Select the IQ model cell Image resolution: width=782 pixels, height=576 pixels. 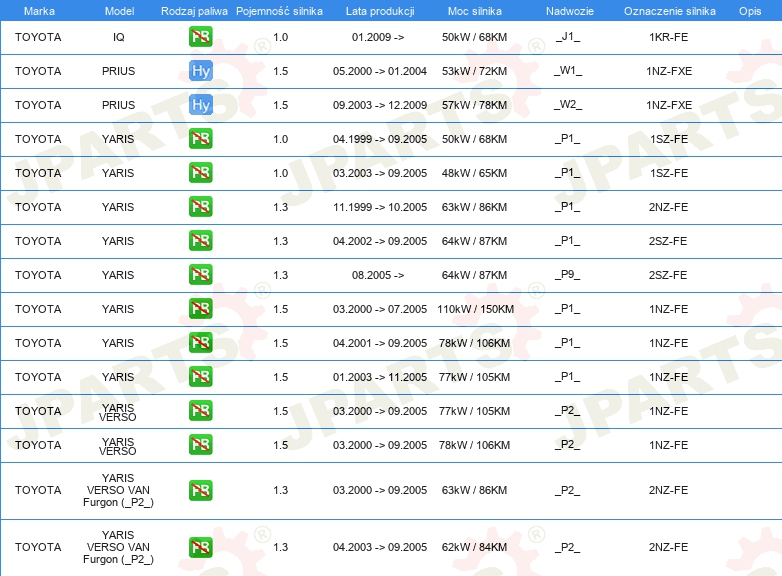[x=119, y=37]
